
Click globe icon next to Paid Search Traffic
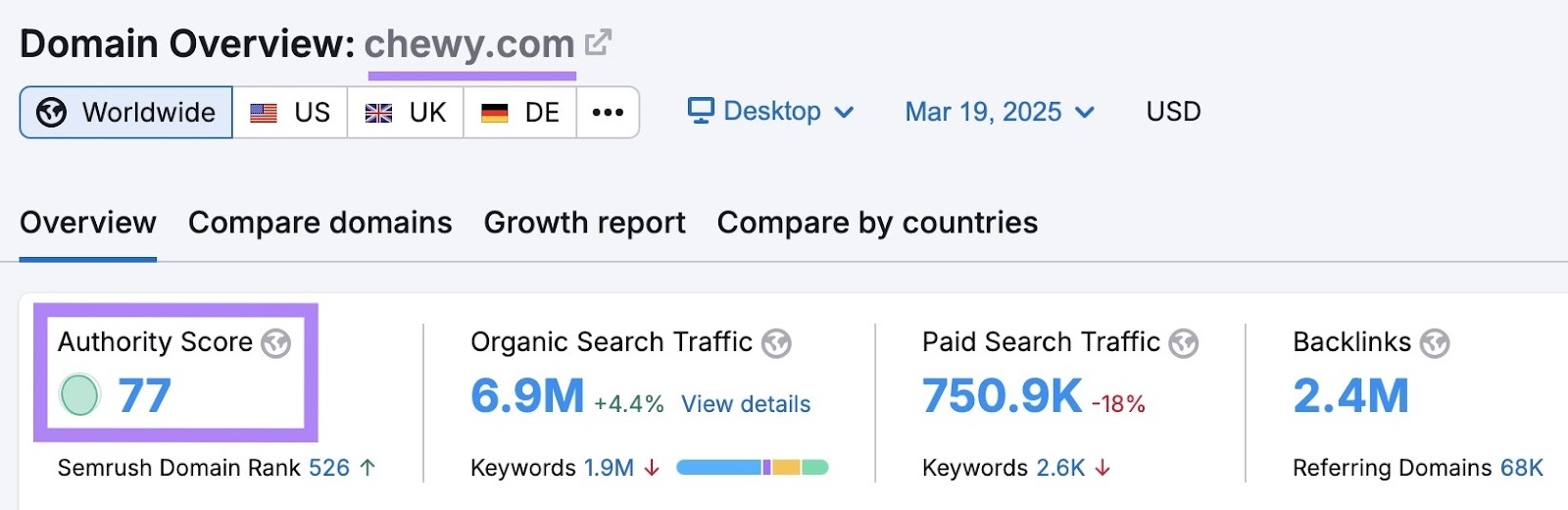pyautogui.click(x=1184, y=343)
